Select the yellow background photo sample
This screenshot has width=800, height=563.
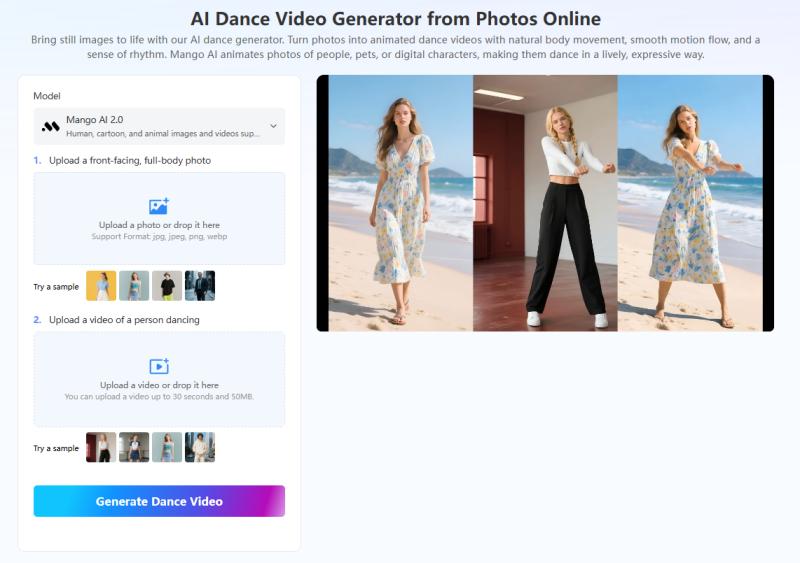101,286
